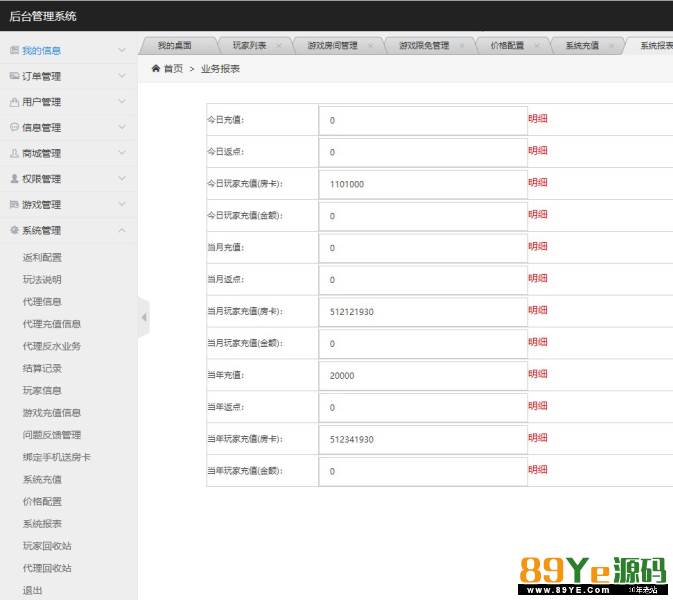Close the 价格配置 tab
This screenshot has width=673, height=600.
(537, 45)
